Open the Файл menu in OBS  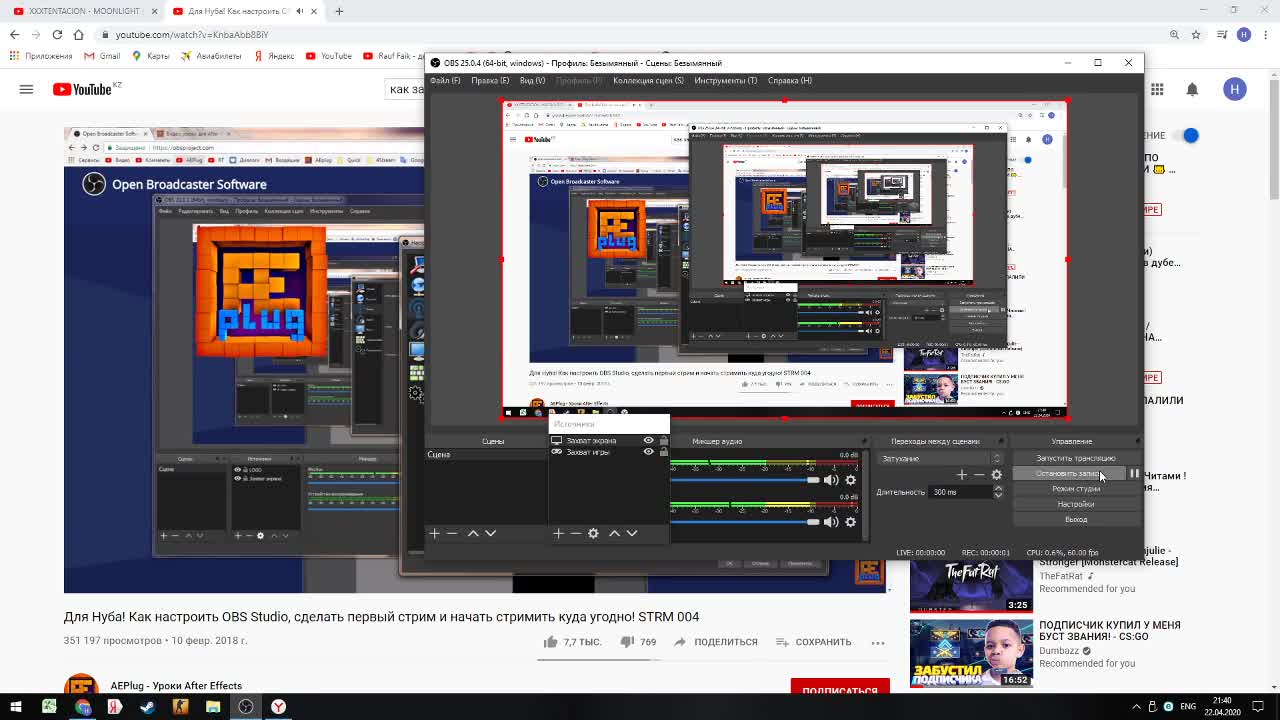[x=445, y=81]
